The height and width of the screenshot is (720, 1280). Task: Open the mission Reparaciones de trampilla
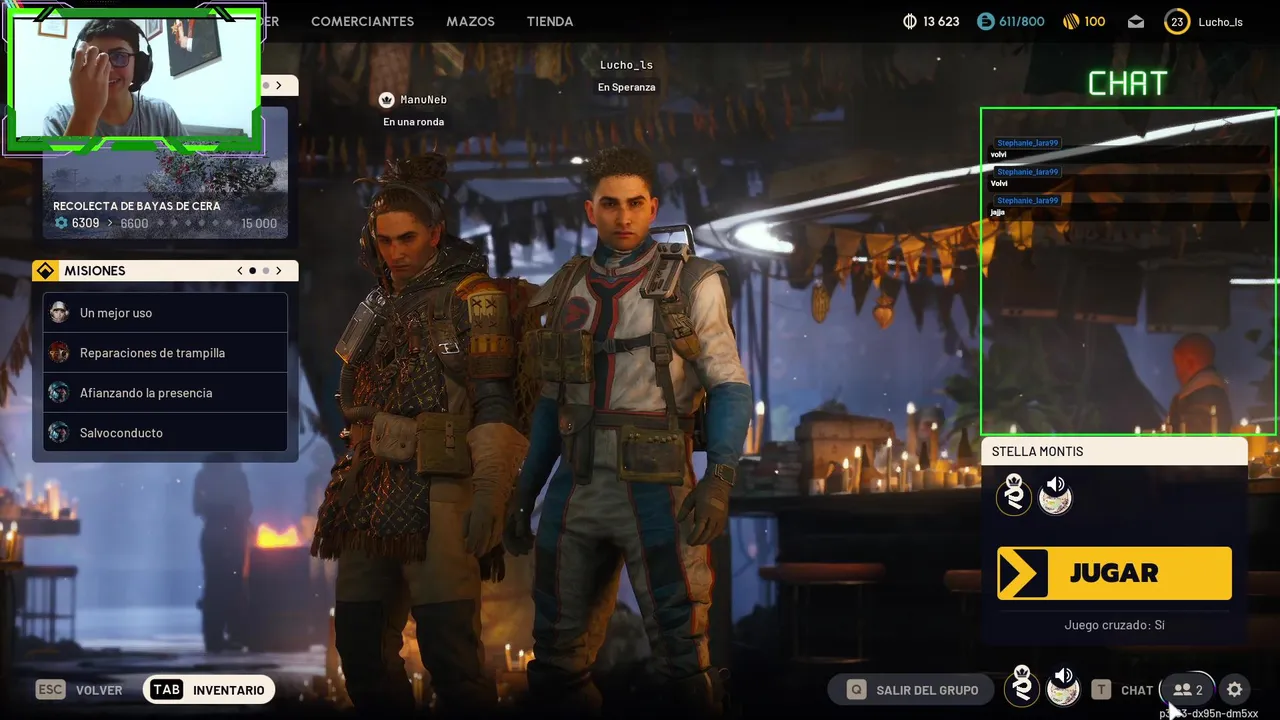click(x=165, y=353)
